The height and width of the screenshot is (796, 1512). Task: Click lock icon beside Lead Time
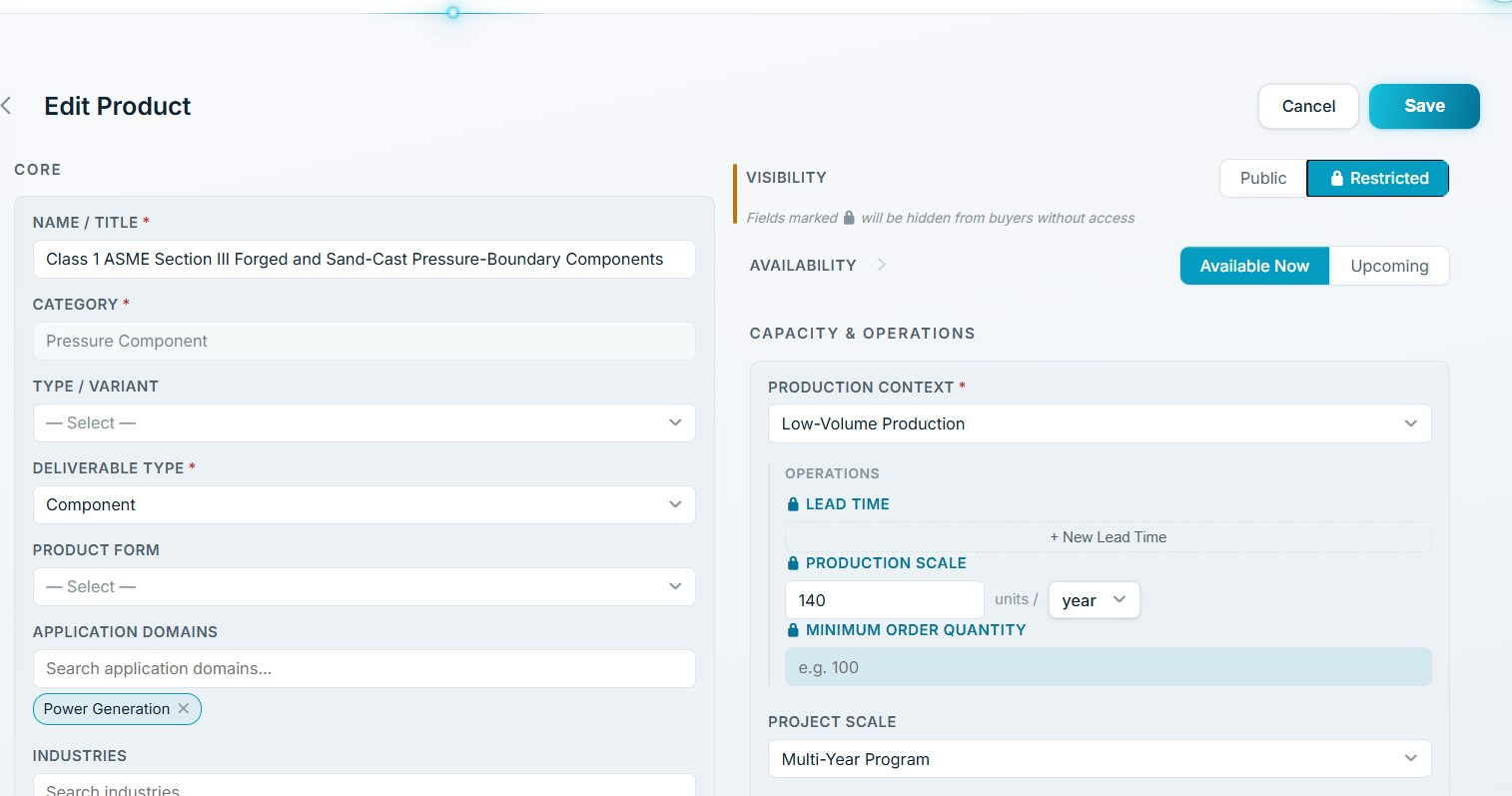pyautogui.click(x=793, y=504)
